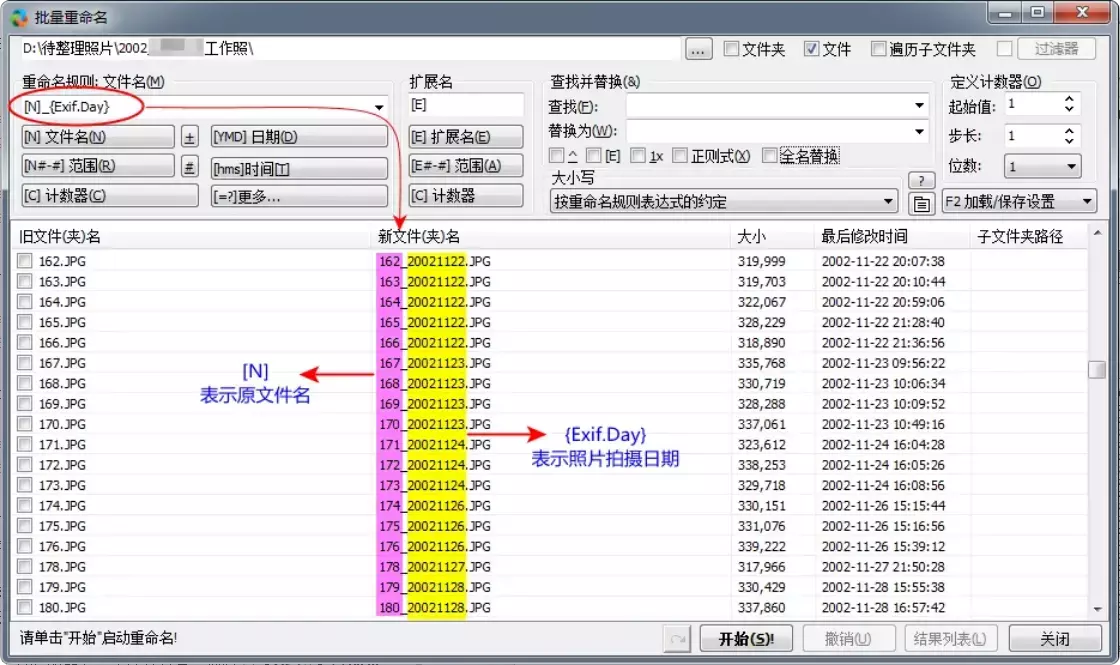The width and height of the screenshot is (1120, 665).
Task: Click the 撤销(U) undo button
Action: pos(849,638)
